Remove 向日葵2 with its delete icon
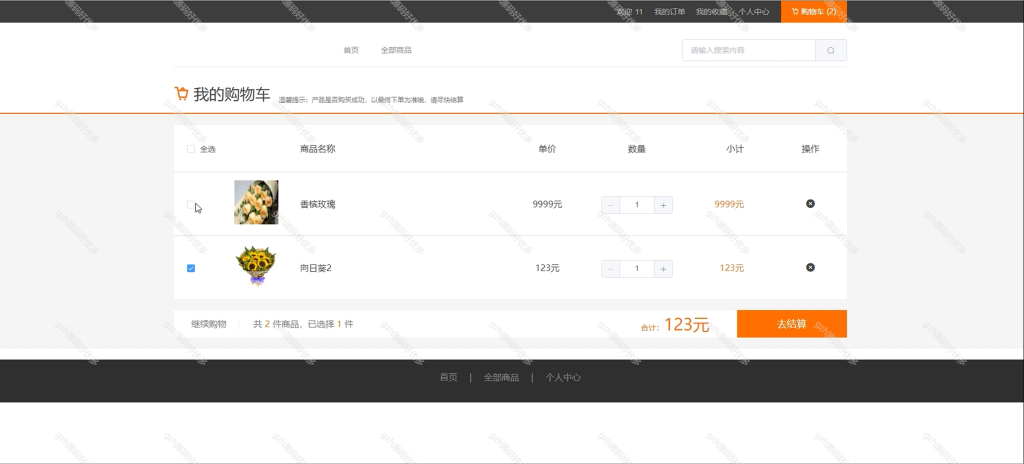The width and height of the screenshot is (1024, 464). click(x=810, y=267)
